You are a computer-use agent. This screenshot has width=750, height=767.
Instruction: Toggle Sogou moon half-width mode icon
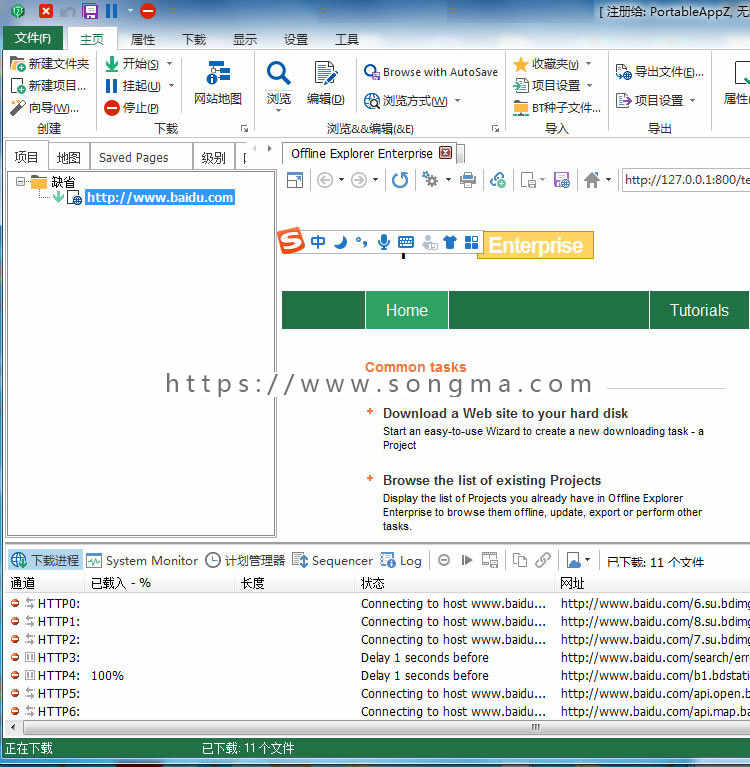[x=341, y=242]
